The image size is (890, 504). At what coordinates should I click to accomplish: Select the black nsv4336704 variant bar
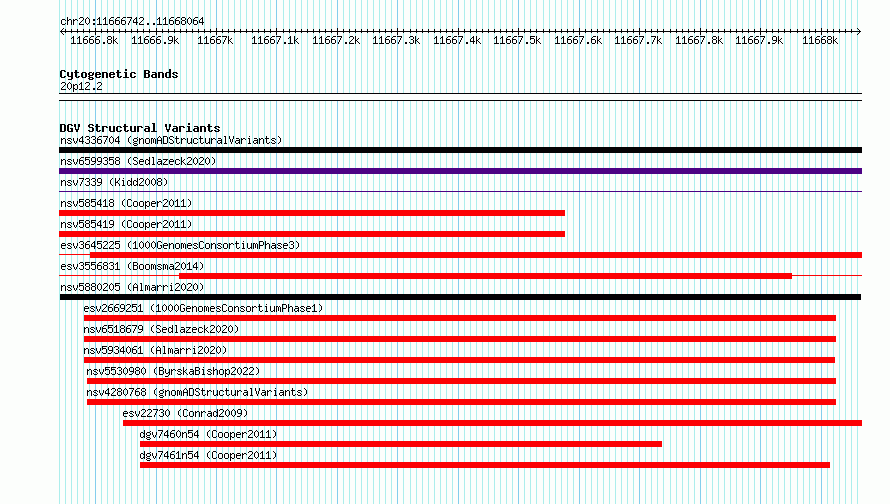pos(460,150)
